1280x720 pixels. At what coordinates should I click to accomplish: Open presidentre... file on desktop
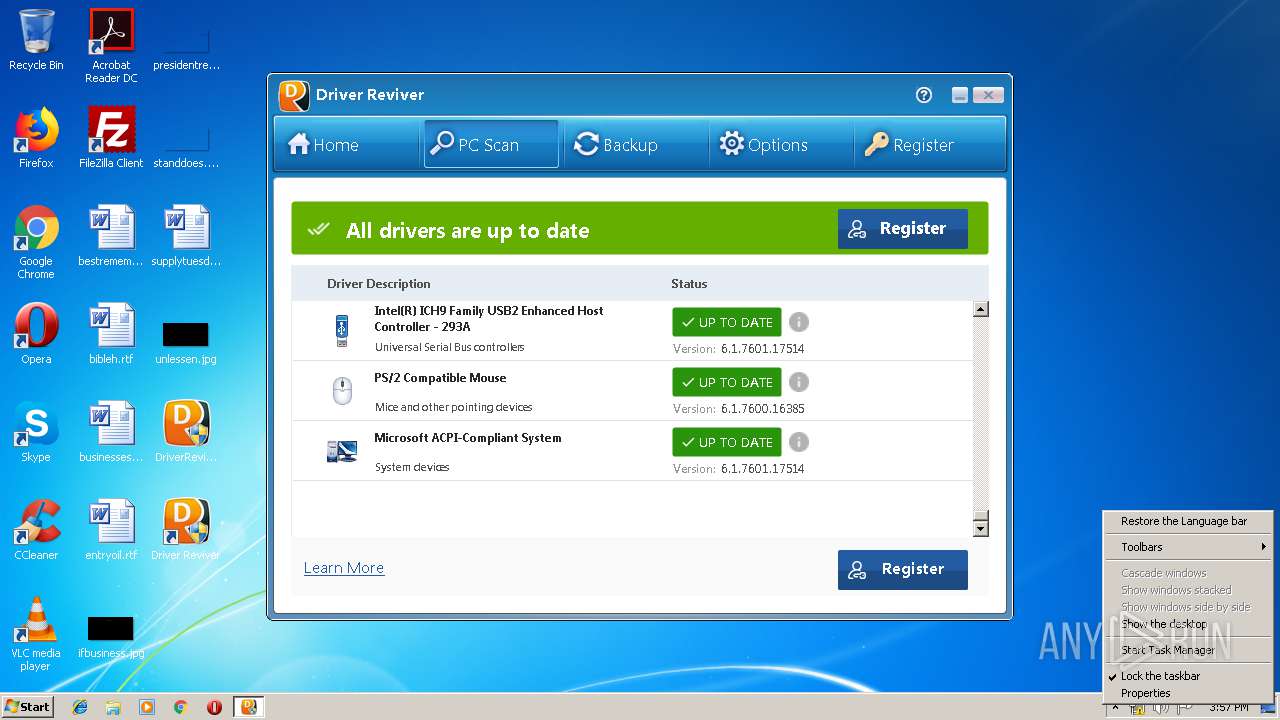tap(186, 48)
